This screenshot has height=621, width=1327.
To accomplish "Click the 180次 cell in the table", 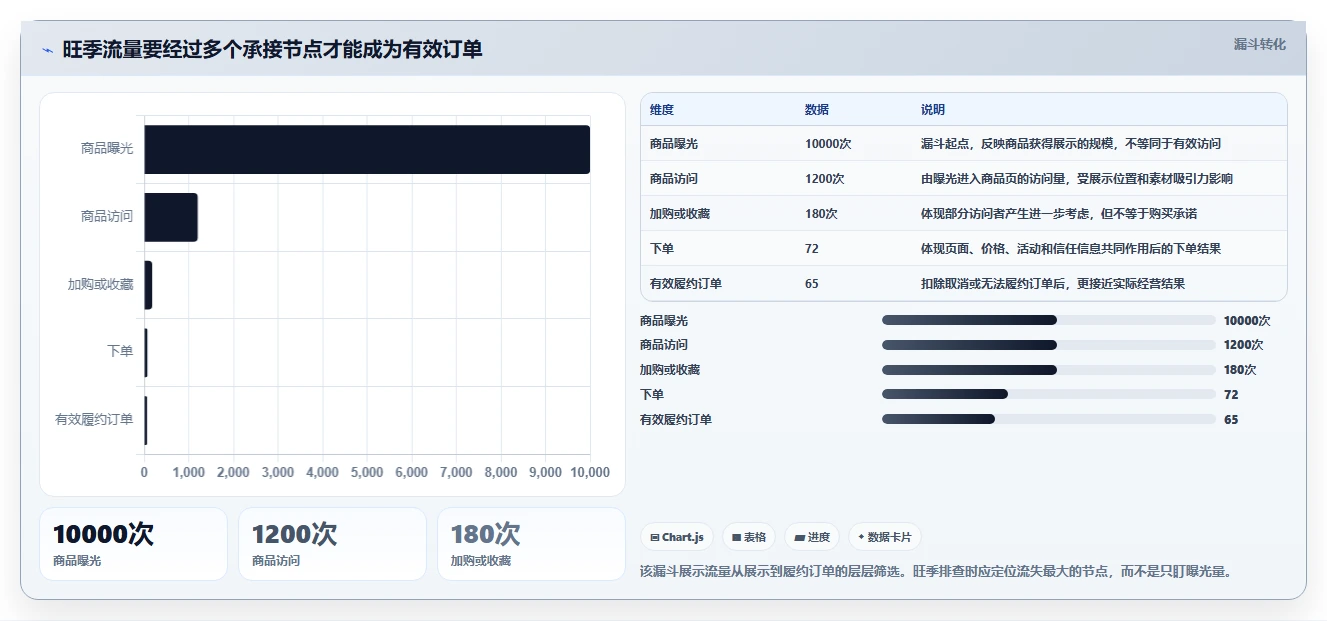I will (821, 214).
